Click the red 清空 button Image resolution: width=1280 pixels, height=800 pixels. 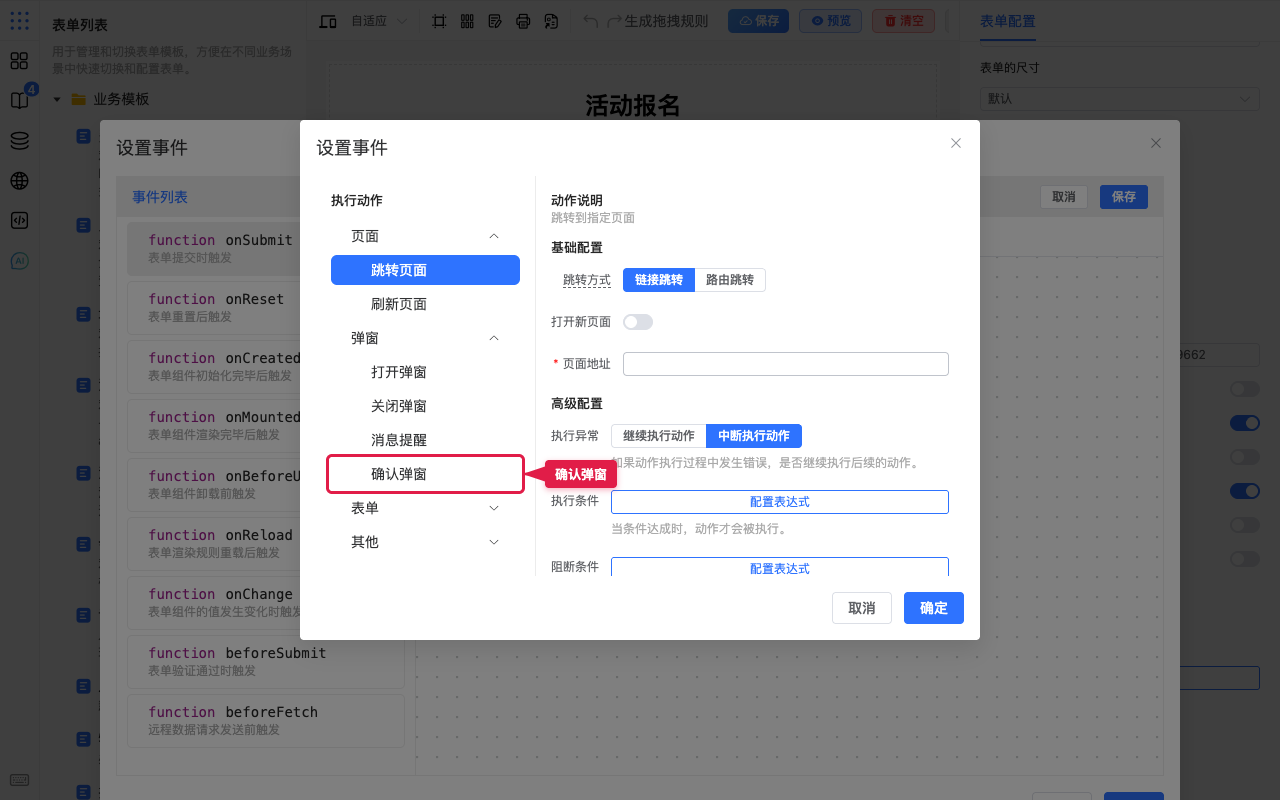(904, 21)
